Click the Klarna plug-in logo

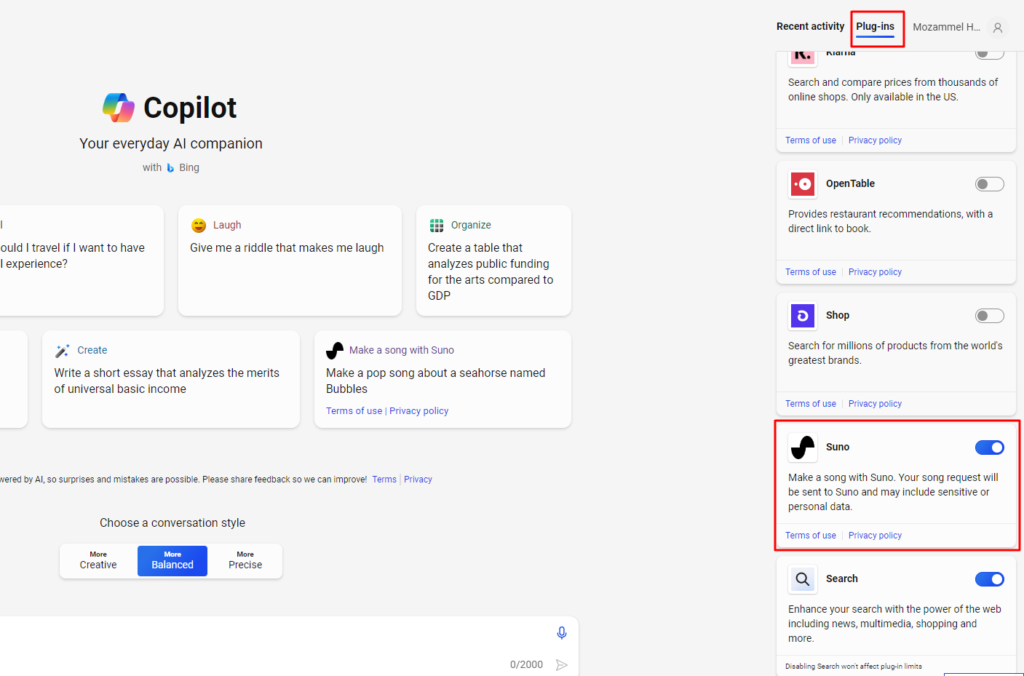(803, 56)
